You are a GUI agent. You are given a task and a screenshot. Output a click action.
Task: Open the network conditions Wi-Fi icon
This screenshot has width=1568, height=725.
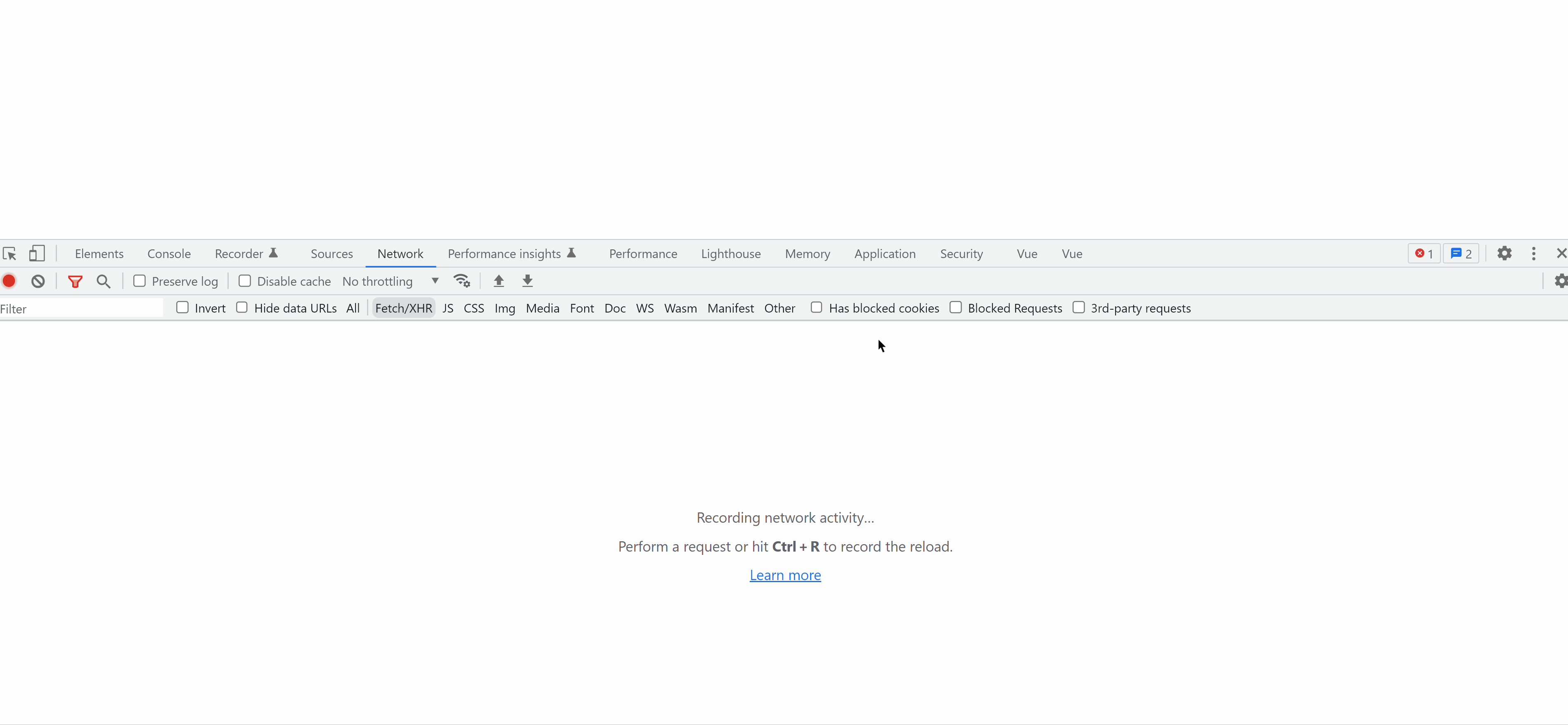462,281
